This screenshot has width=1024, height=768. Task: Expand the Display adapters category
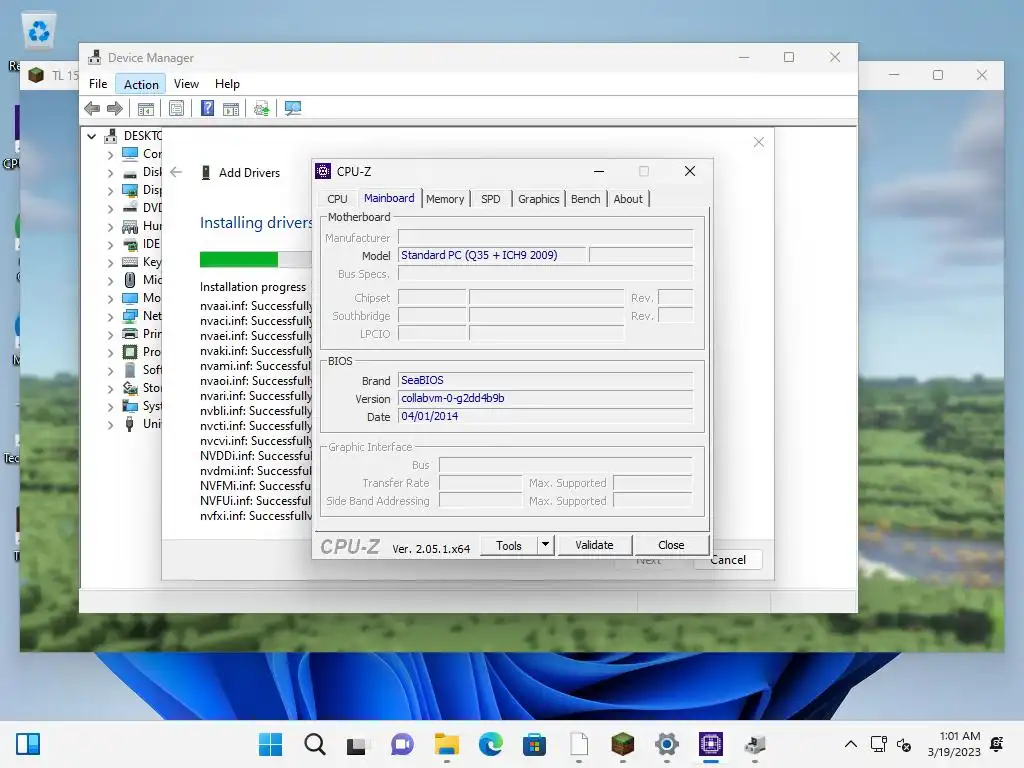[x=110, y=191]
